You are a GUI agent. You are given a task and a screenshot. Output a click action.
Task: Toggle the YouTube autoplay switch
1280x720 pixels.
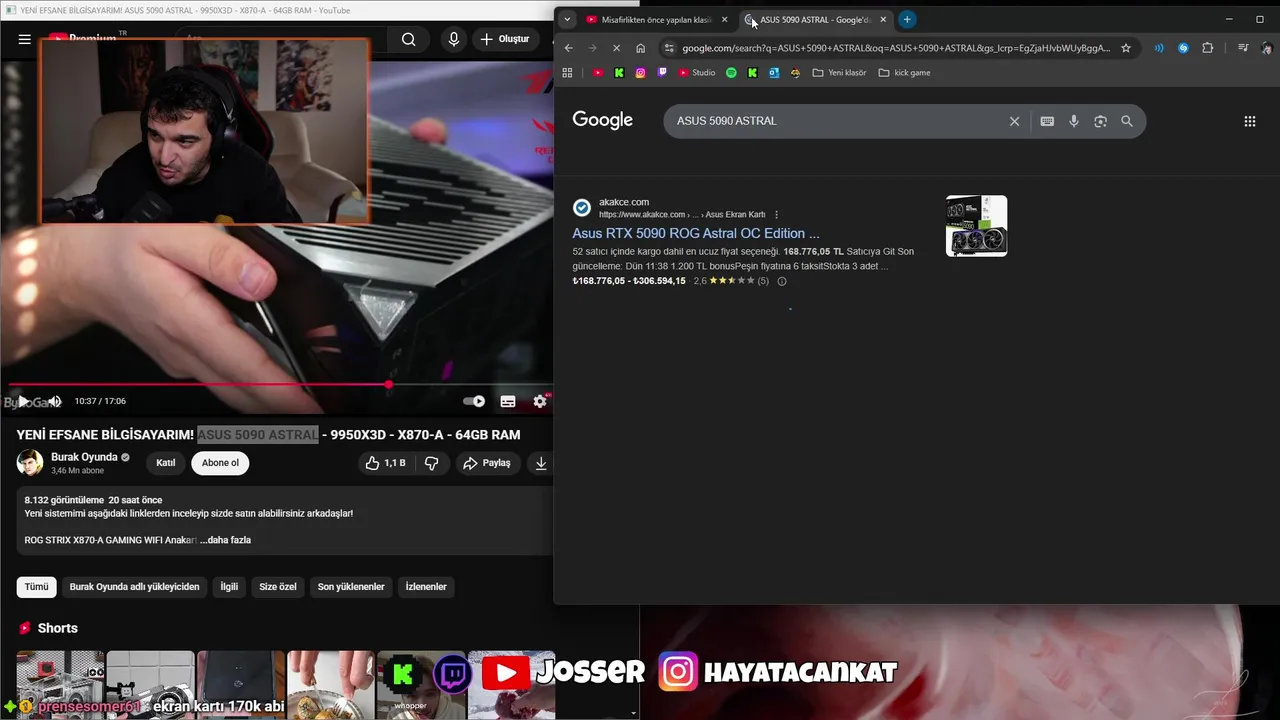coord(474,401)
